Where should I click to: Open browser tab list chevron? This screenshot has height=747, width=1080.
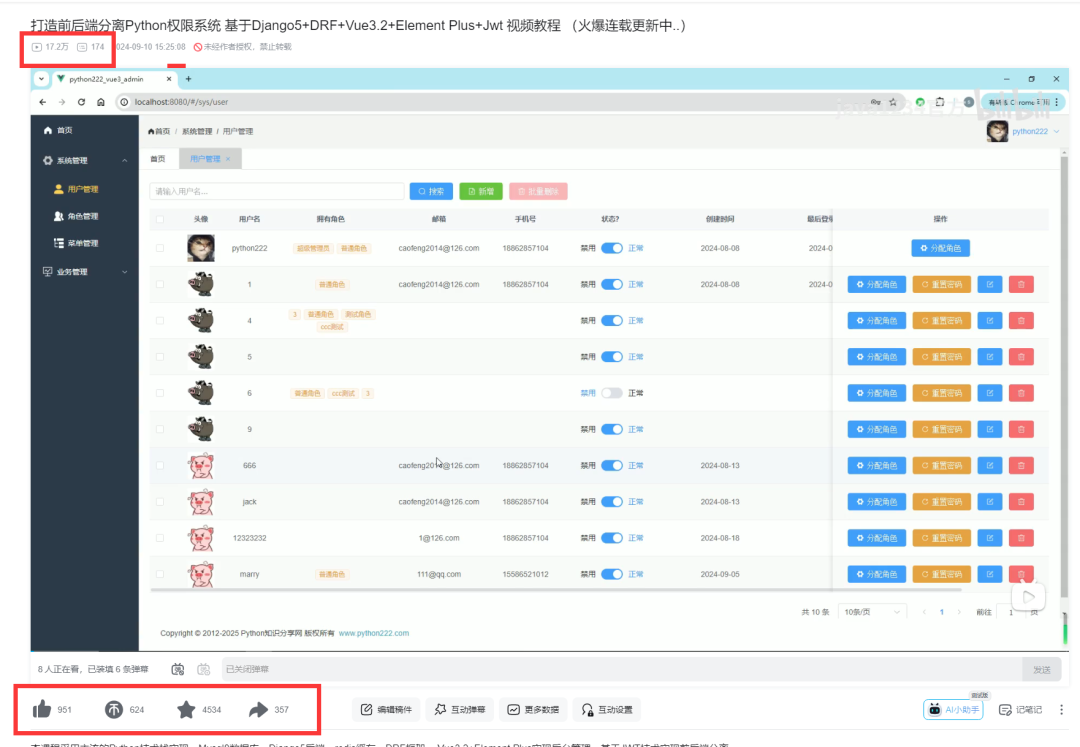pyautogui.click(x=41, y=79)
